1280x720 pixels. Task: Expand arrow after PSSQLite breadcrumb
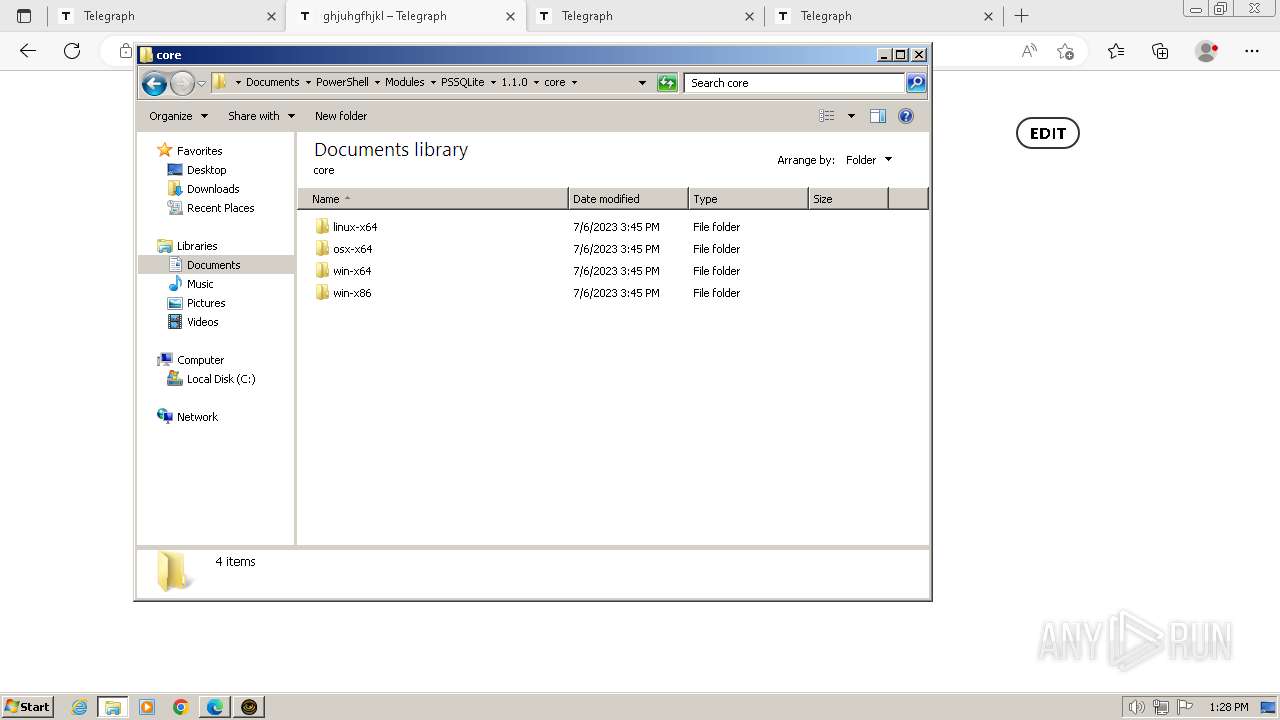click(493, 83)
